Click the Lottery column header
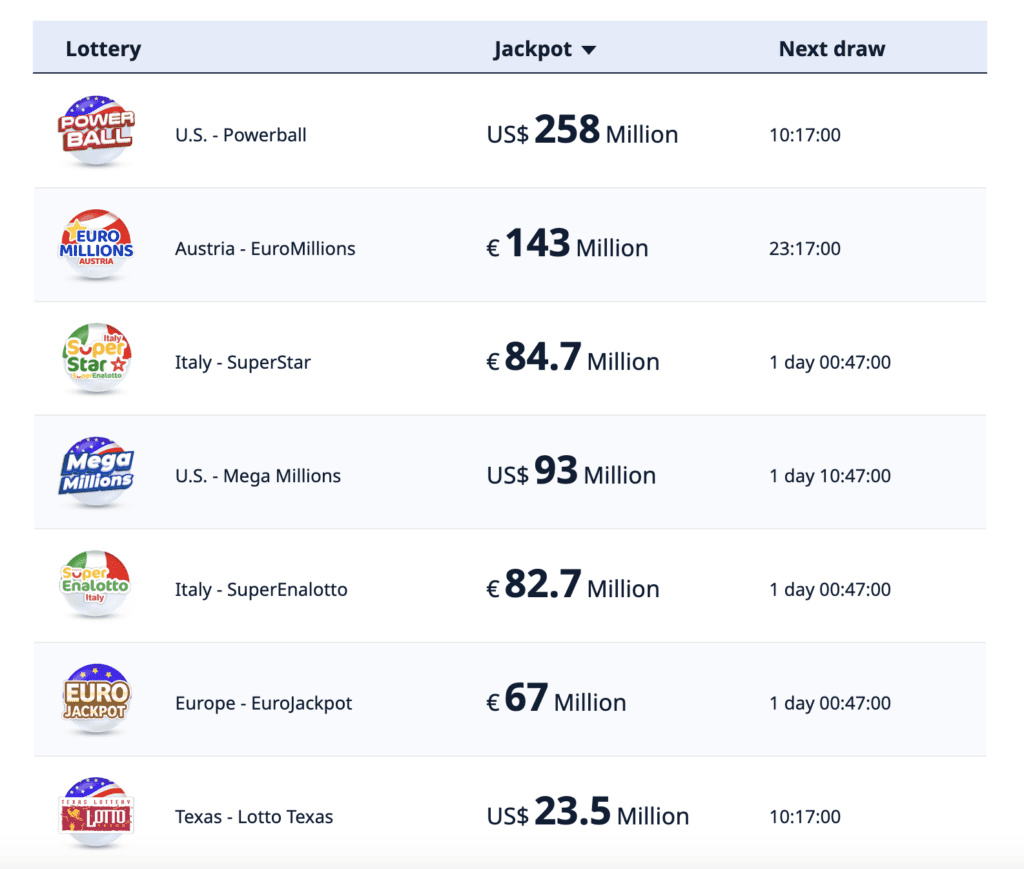 [x=103, y=49]
